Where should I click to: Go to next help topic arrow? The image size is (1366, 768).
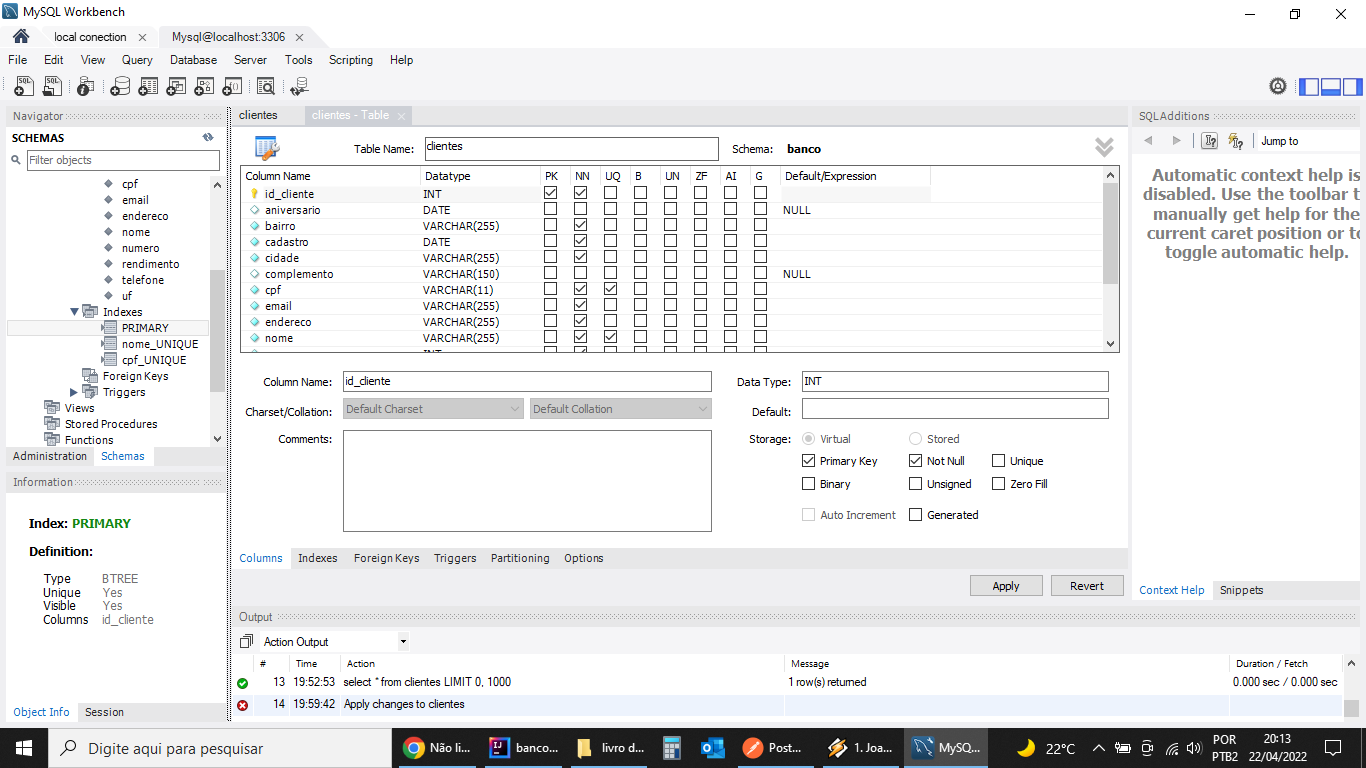point(1176,141)
